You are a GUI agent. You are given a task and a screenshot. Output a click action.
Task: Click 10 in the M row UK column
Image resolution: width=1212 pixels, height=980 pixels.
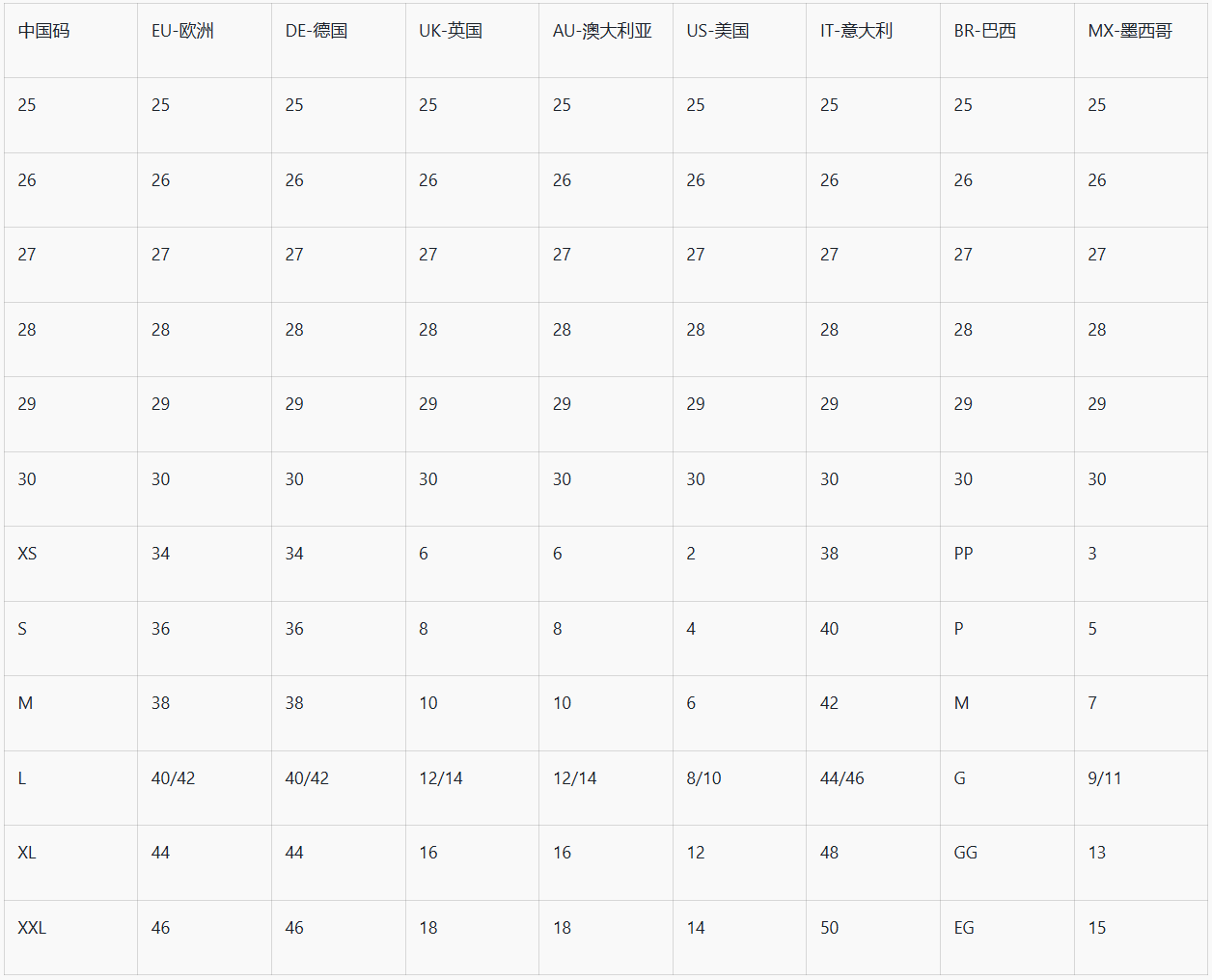(428, 703)
